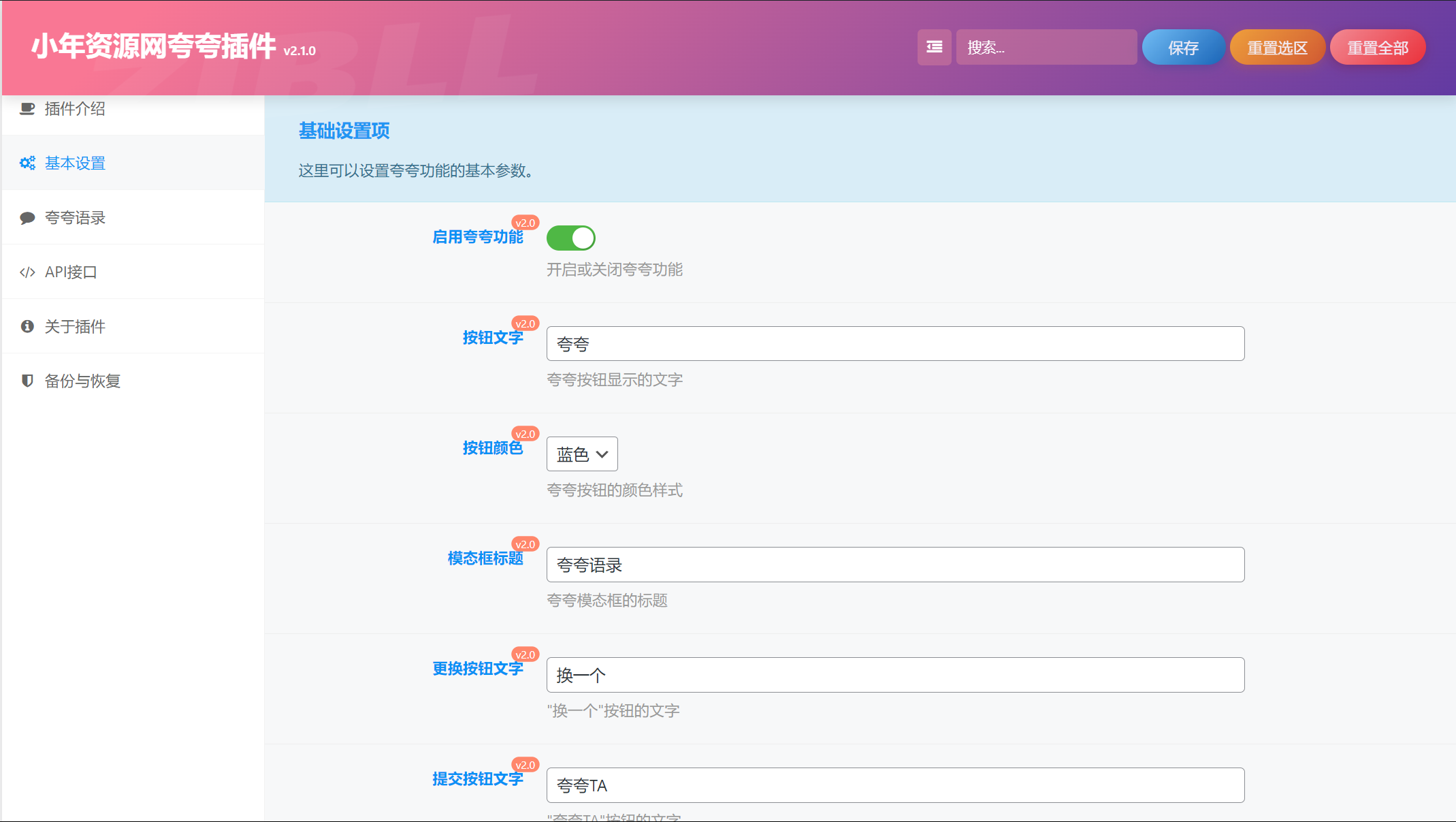The width and height of the screenshot is (1456, 822).
Task: Click the 插件介绍 sidebar icon
Action: coord(27,108)
